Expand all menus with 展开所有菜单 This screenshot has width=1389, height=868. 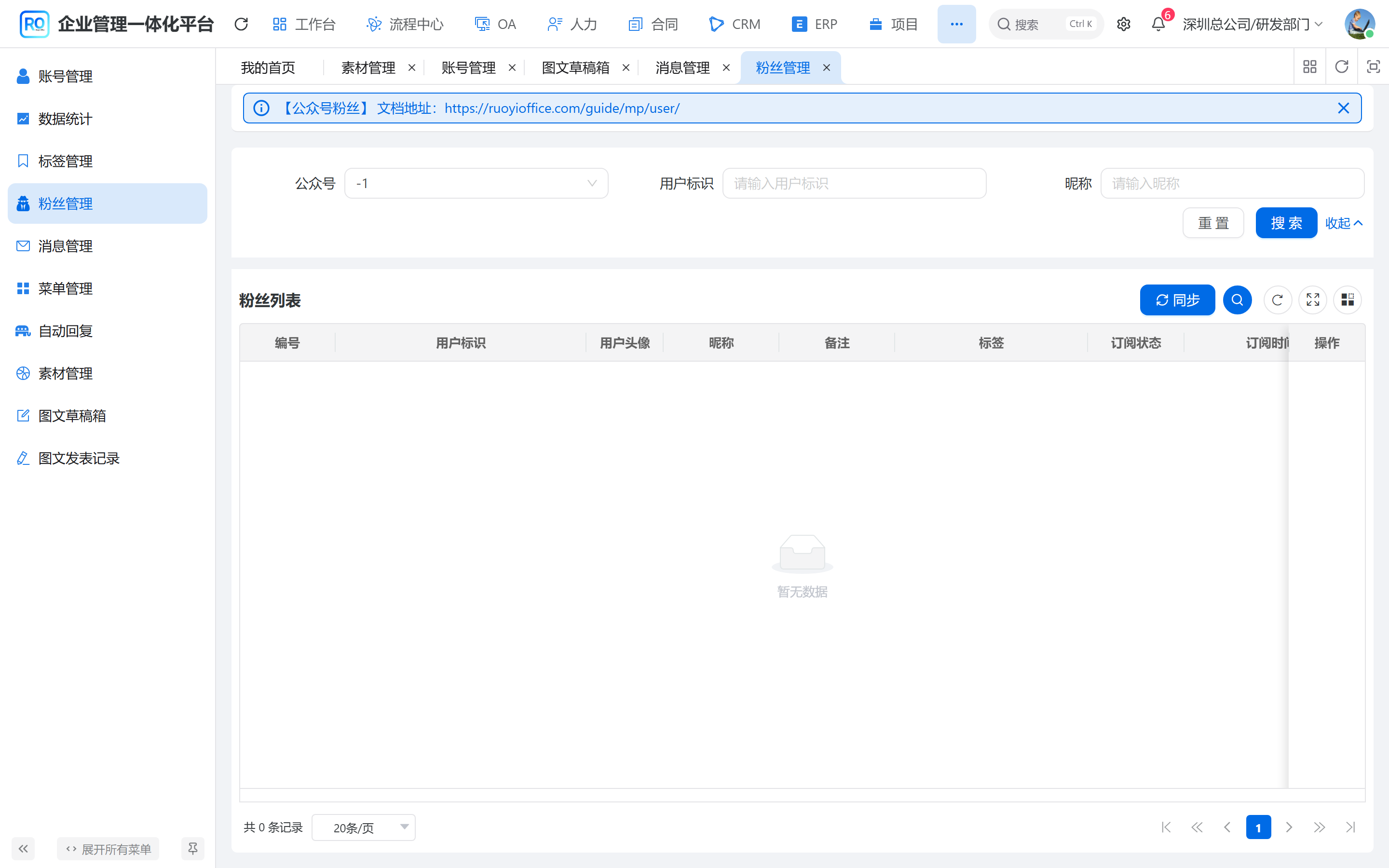tap(108, 849)
